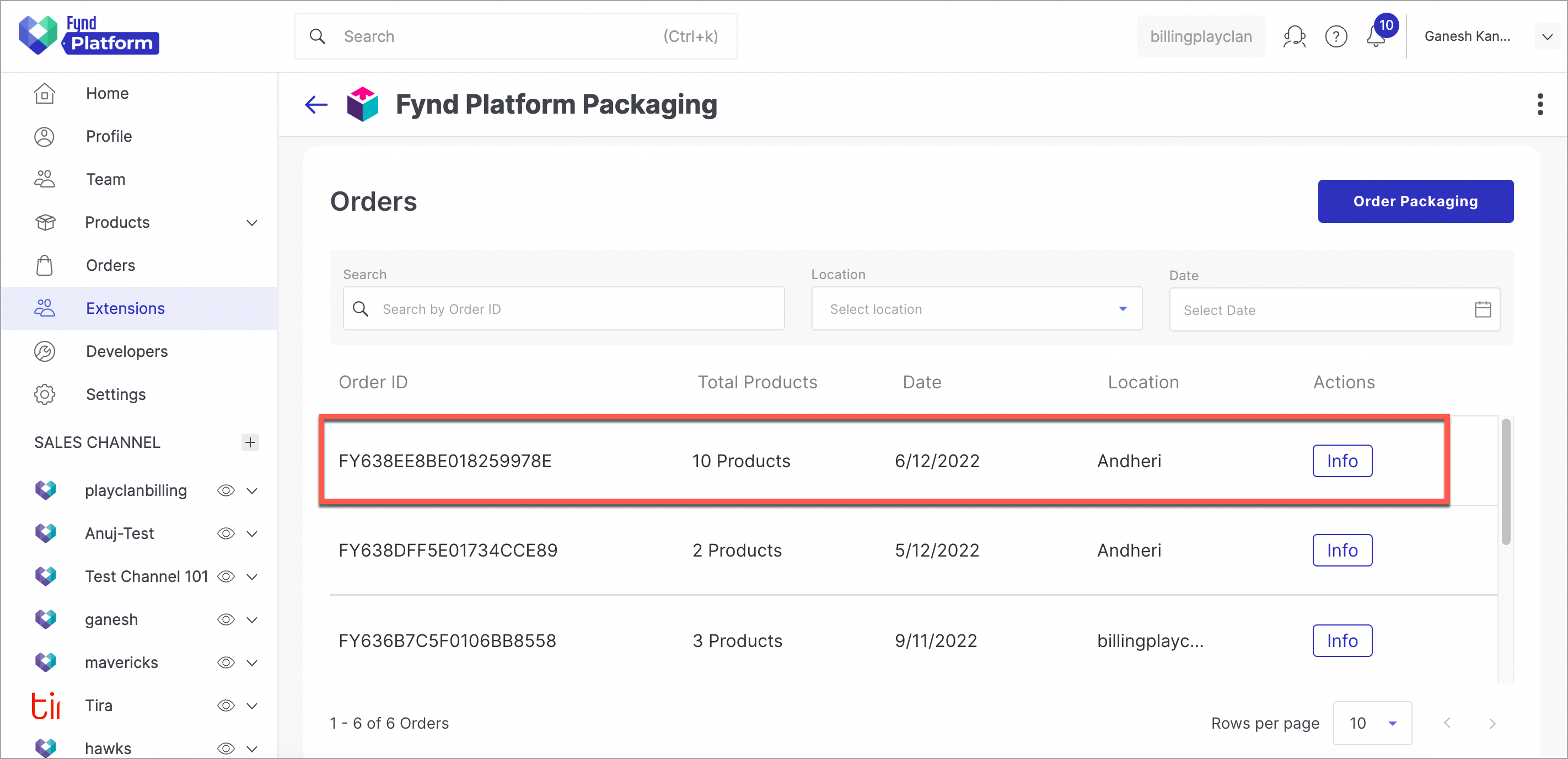This screenshot has width=1568, height=759.
Task: Toggle visibility eye for mavericks
Action: tap(226, 663)
